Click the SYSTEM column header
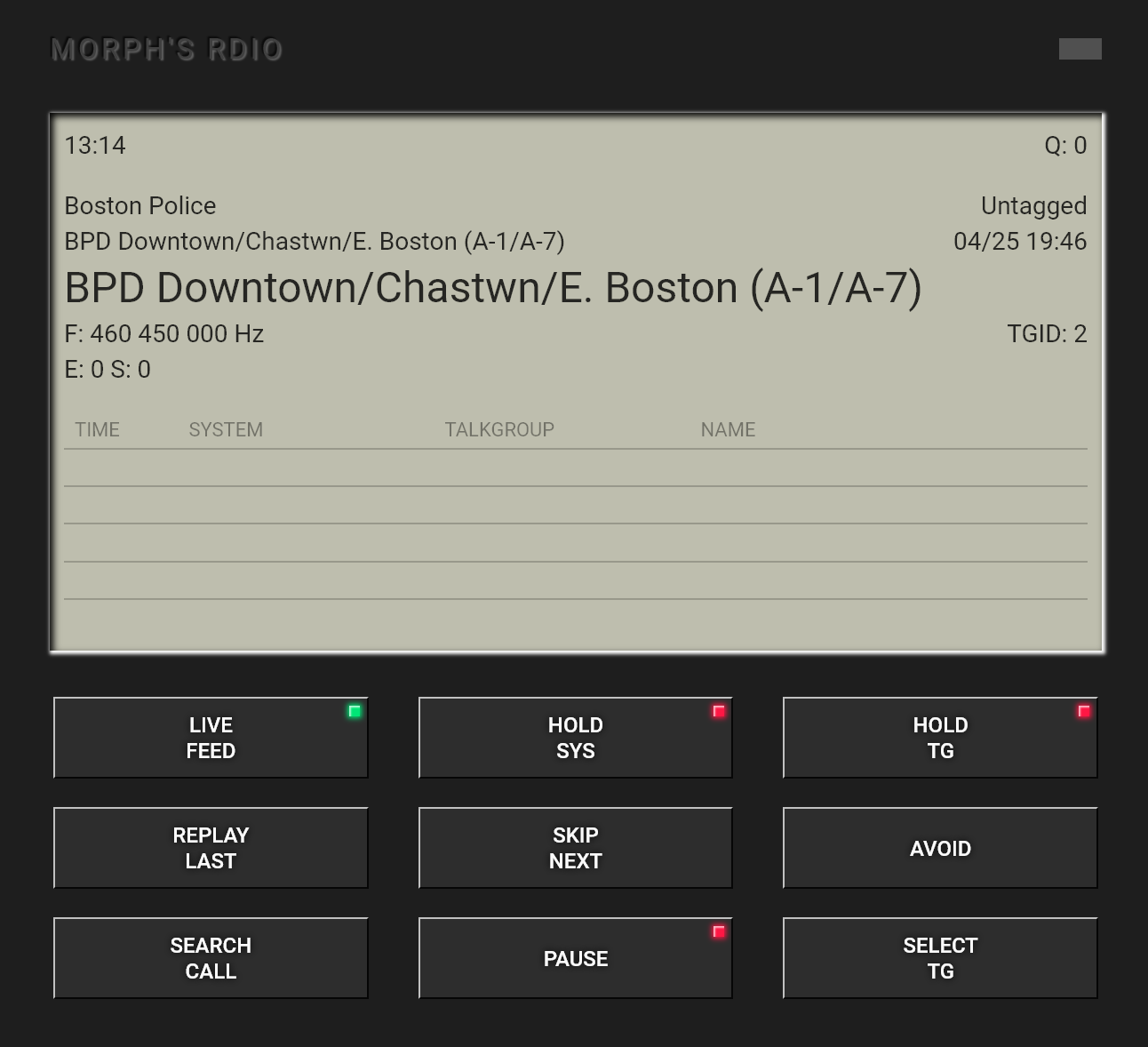Viewport: 1148px width, 1047px height. tap(226, 430)
